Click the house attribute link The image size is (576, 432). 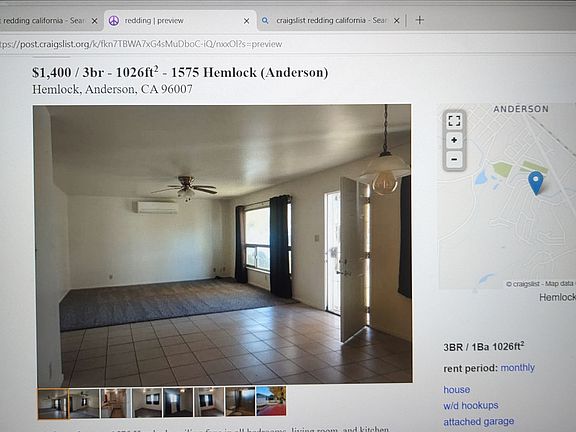[x=457, y=389]
